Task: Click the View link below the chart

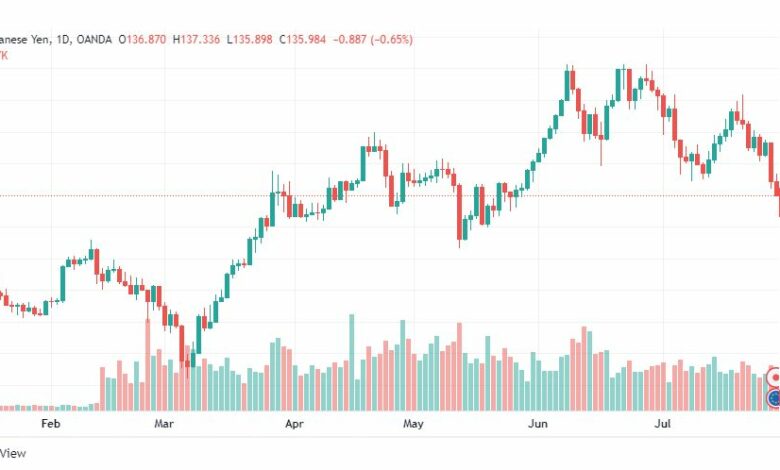Action: point(13,453)
